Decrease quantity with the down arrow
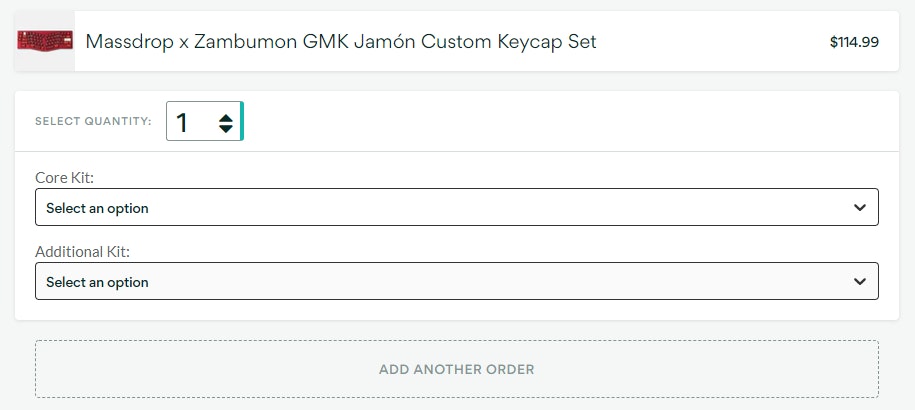Screen dimensions: 915x410 coord(226,129)
